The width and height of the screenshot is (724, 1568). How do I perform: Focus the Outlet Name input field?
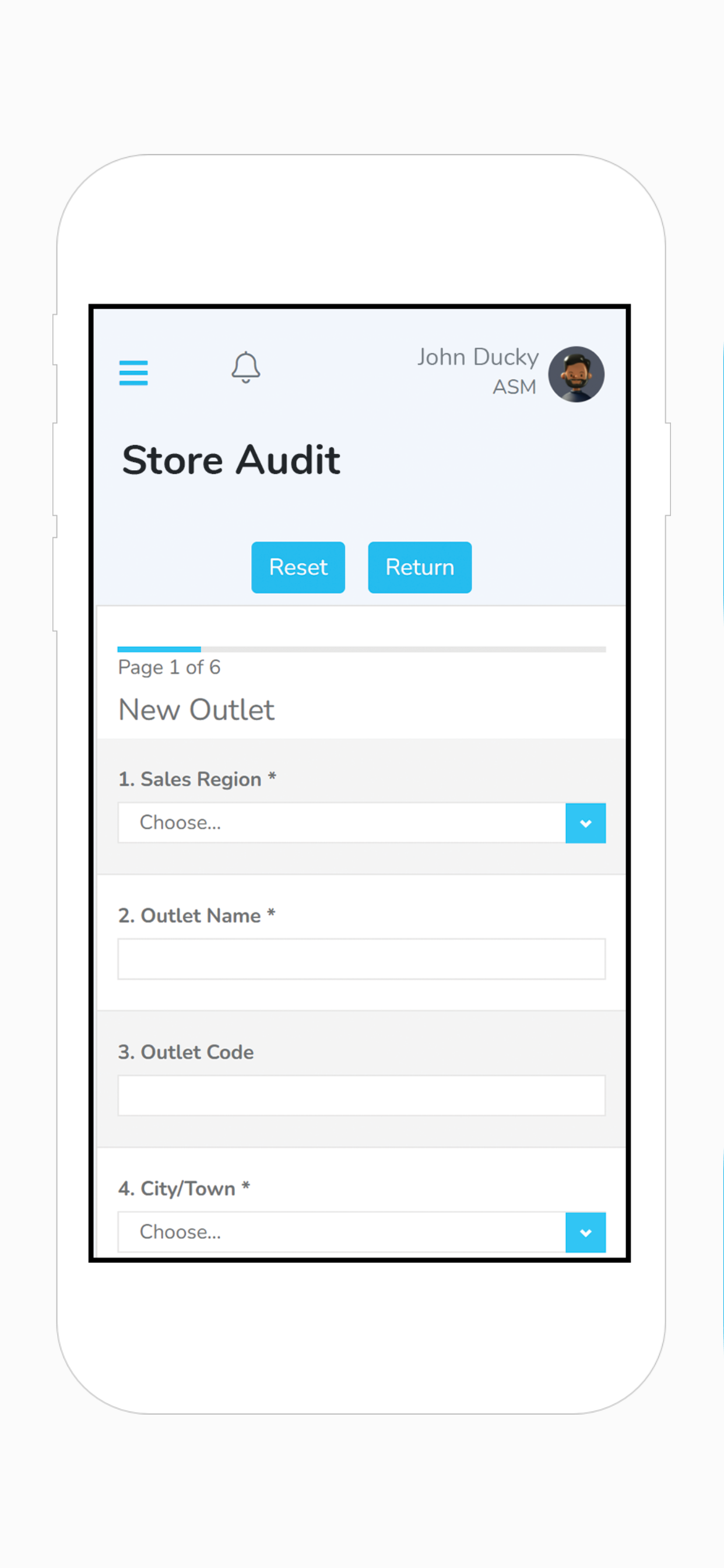[361, 958]
